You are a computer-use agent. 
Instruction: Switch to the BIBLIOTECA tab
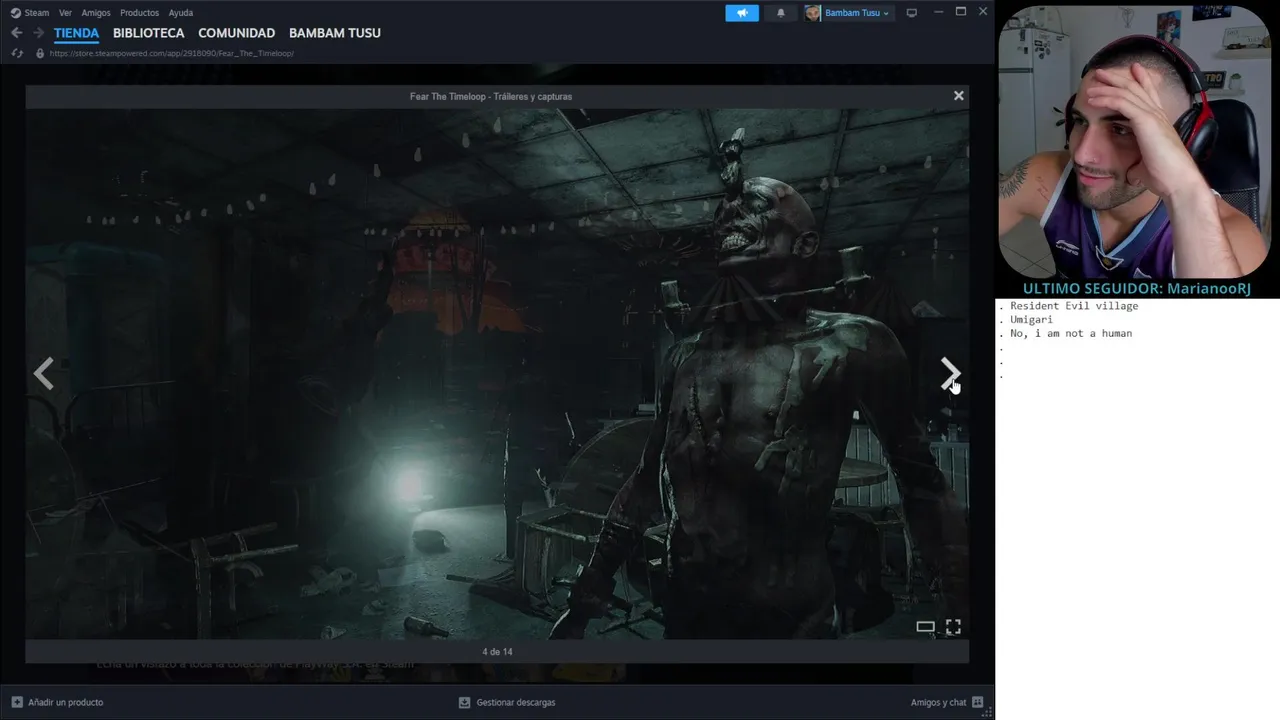[x=148, y=33]
